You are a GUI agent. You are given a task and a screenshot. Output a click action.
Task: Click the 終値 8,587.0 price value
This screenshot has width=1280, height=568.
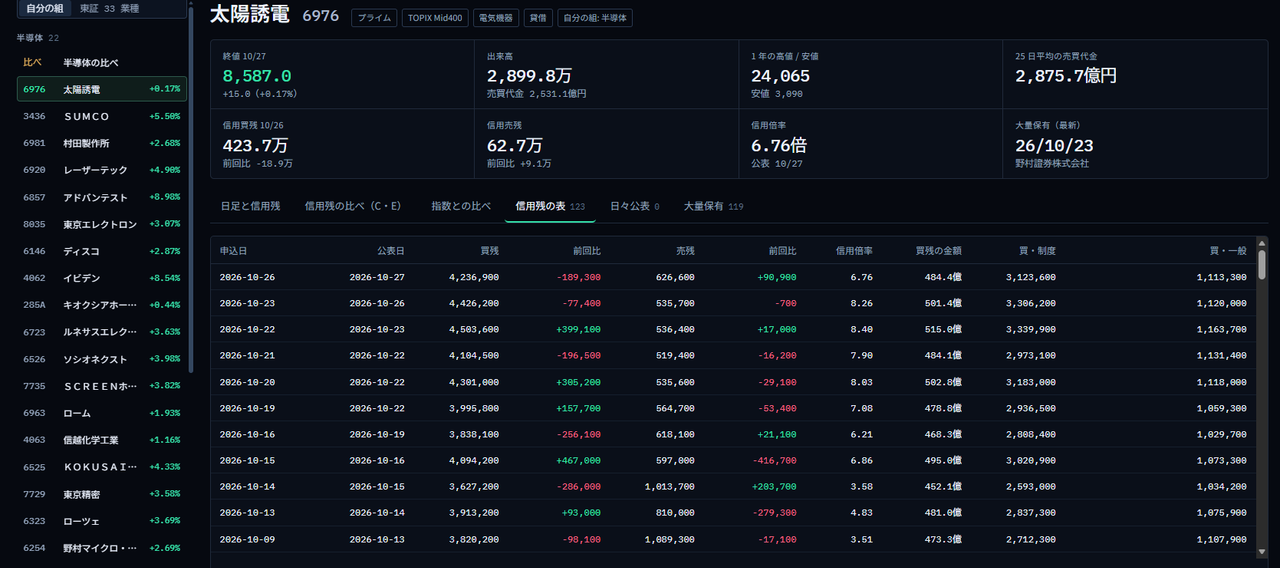pyautogui.click(x=257, y=76)
